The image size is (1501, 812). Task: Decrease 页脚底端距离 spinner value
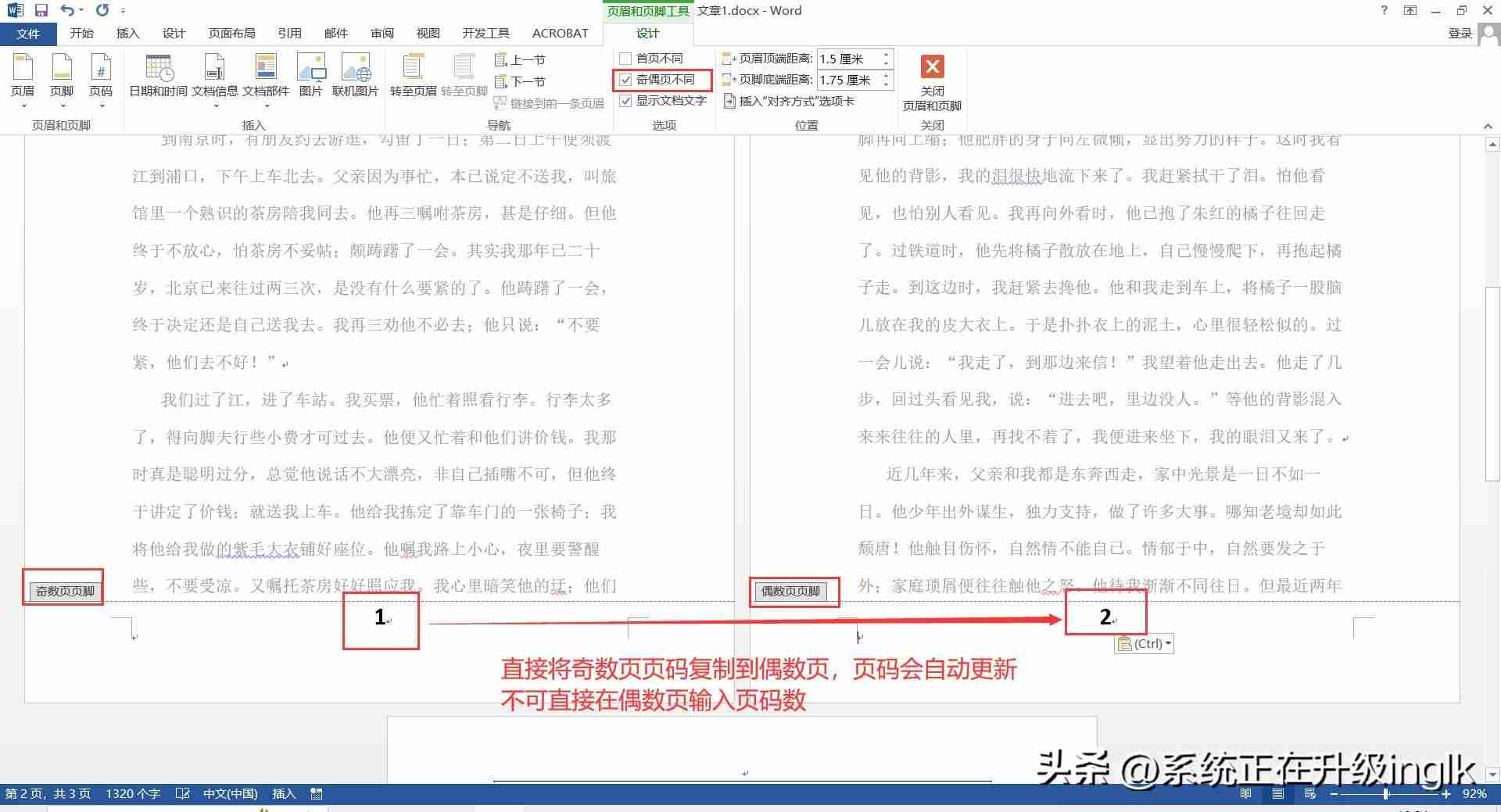point(886,84)
